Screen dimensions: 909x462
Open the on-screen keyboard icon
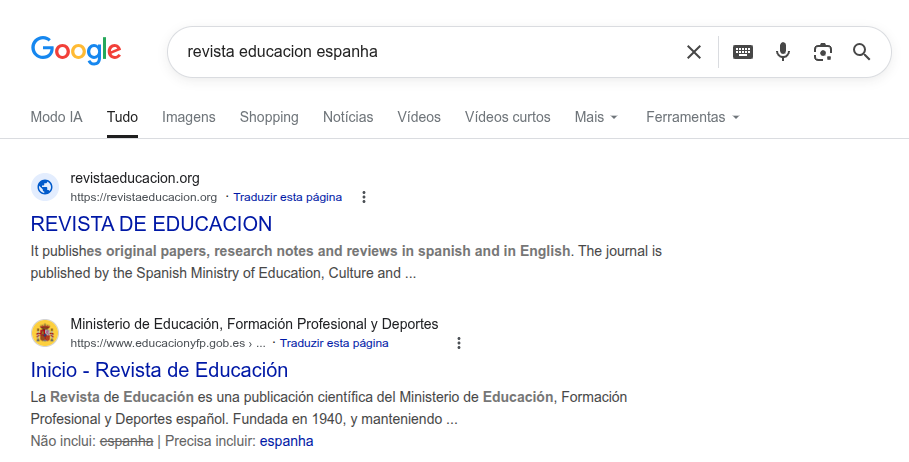(743, 52)
